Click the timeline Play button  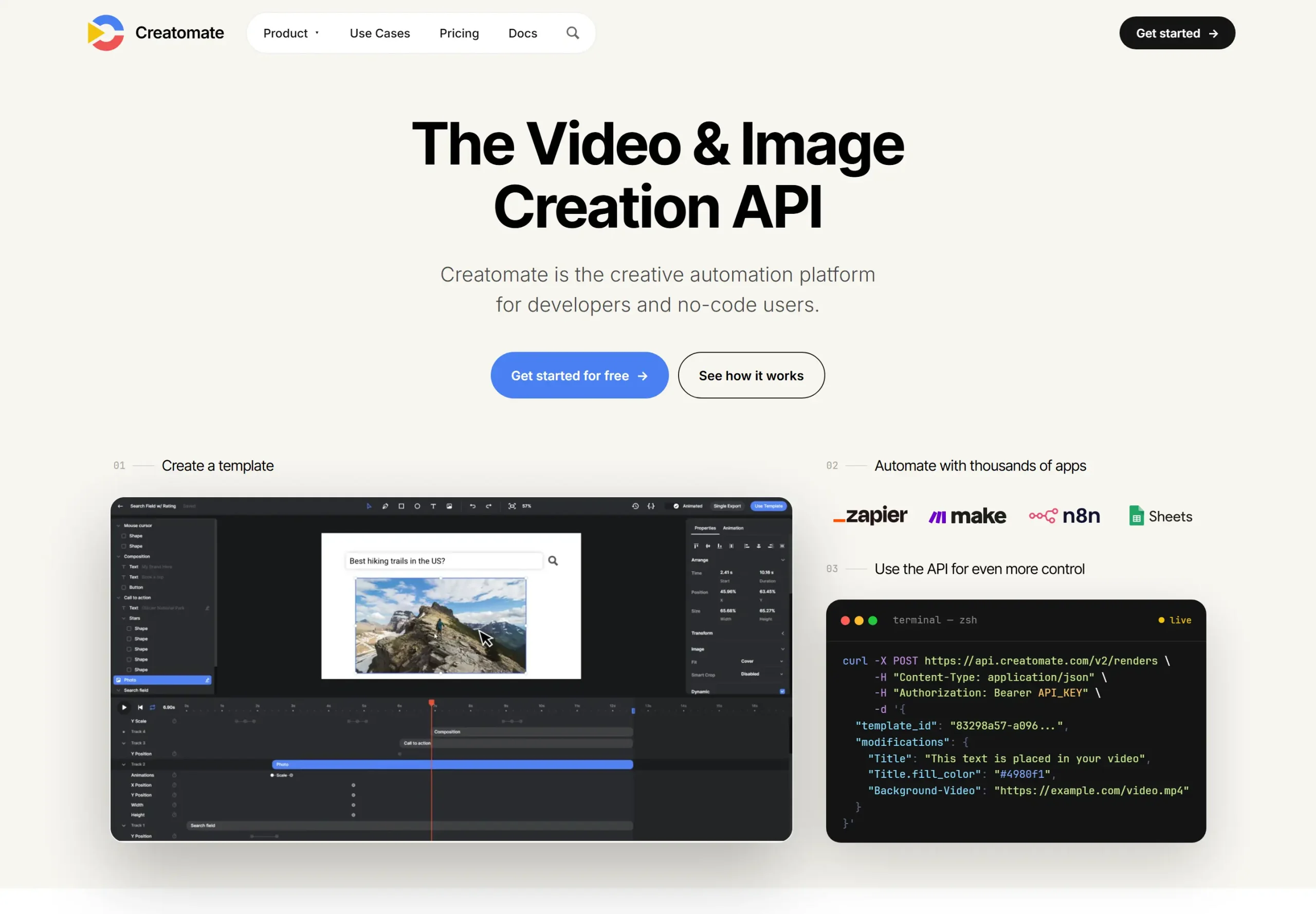pos(124,707)
